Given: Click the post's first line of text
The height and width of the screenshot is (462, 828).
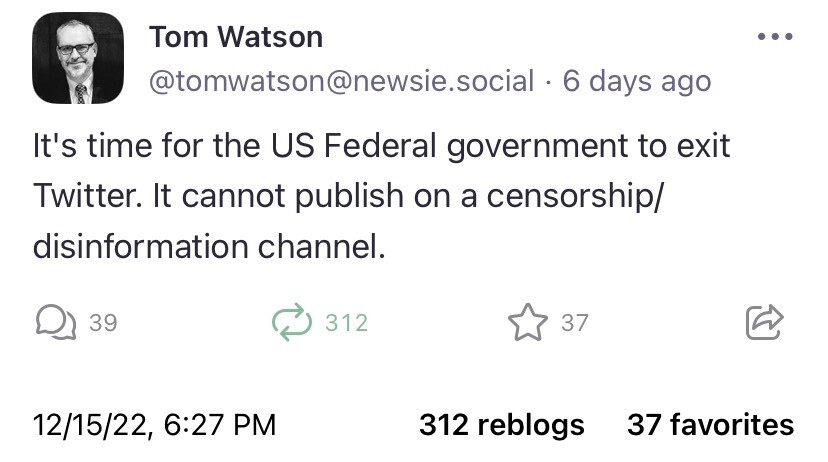Looking at the screenshot, I should click(382, 148).
